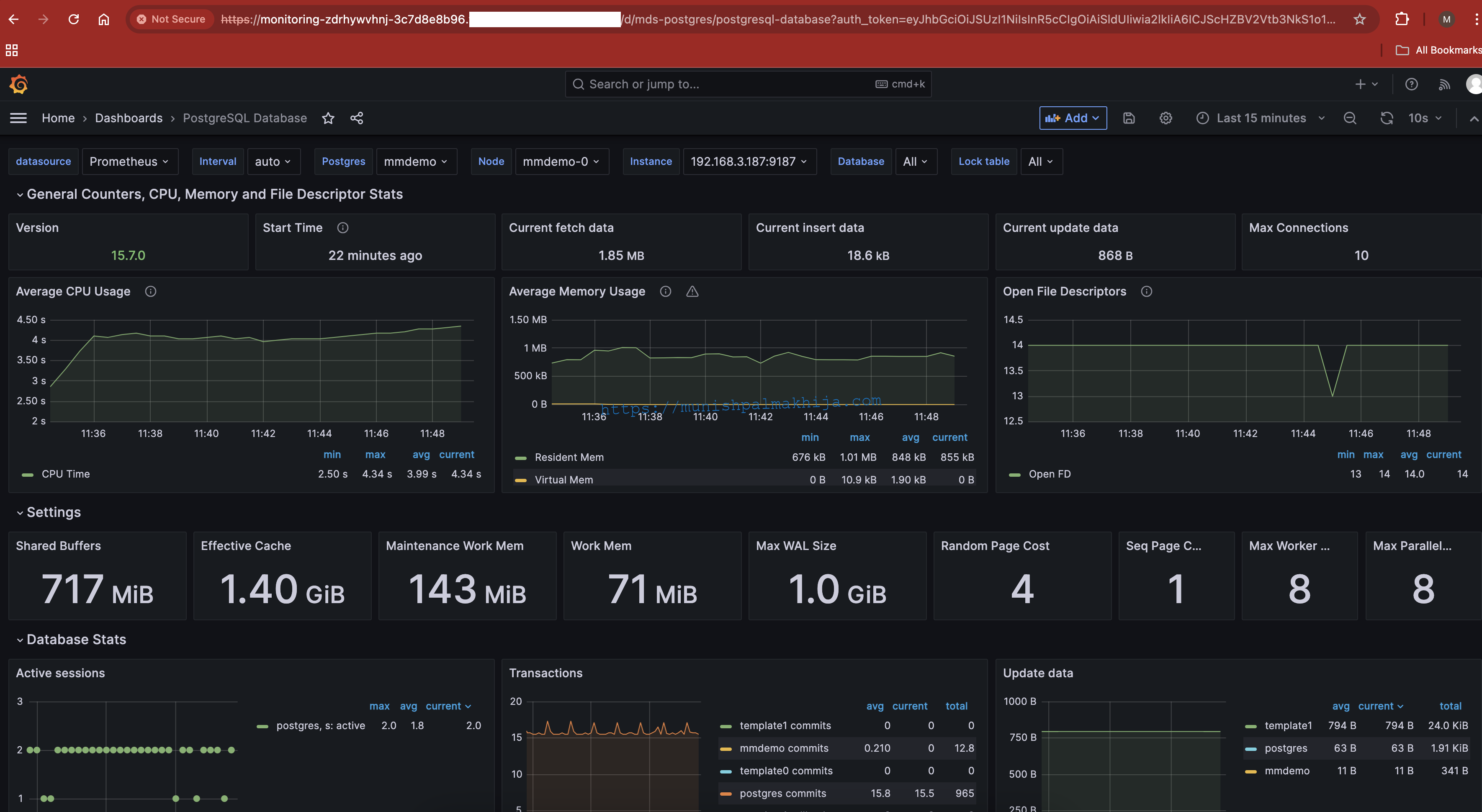The height and width of the screenshot is (812, 1482).
Task: Reload the page with browser refresh icon
Action: pos(74,19)
